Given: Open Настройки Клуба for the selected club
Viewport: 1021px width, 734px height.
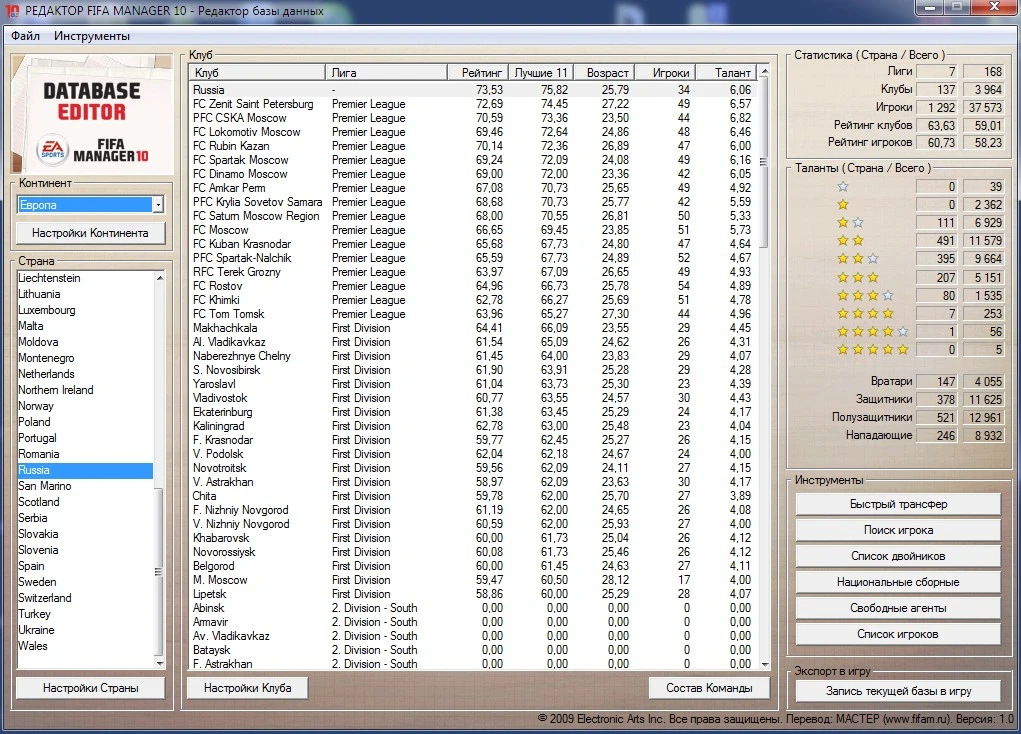Looking at the screenshot, I should pyautogui.click(x=246, y=688).
